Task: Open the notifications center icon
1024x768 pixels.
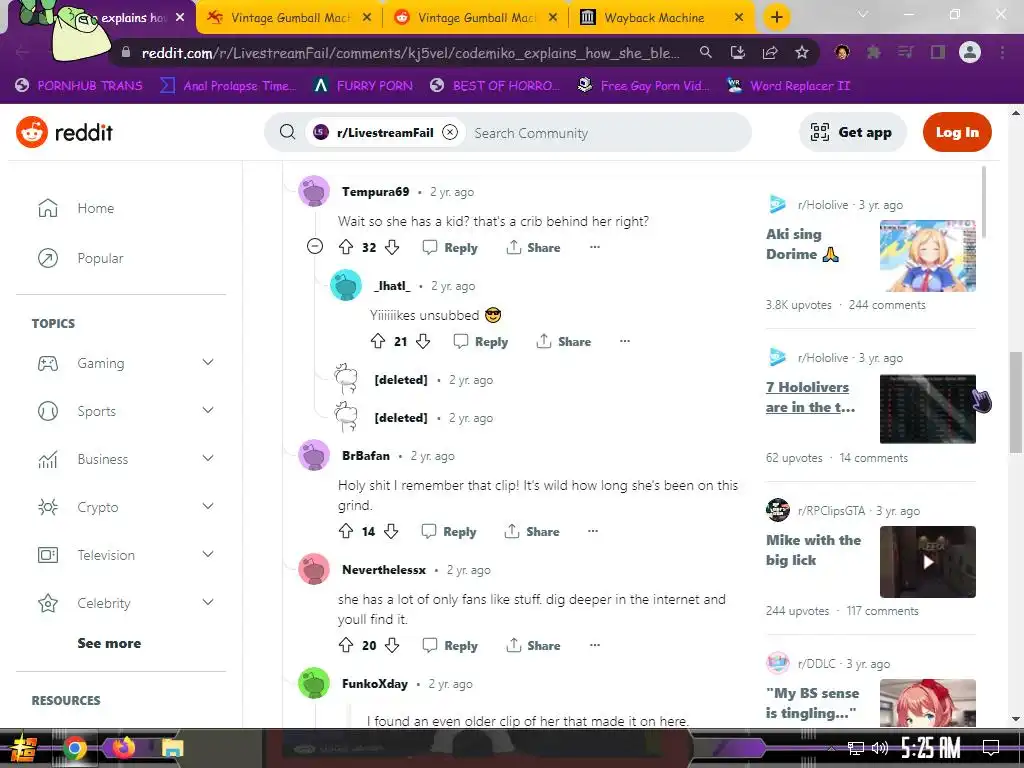Action: [x=991, y=748]
